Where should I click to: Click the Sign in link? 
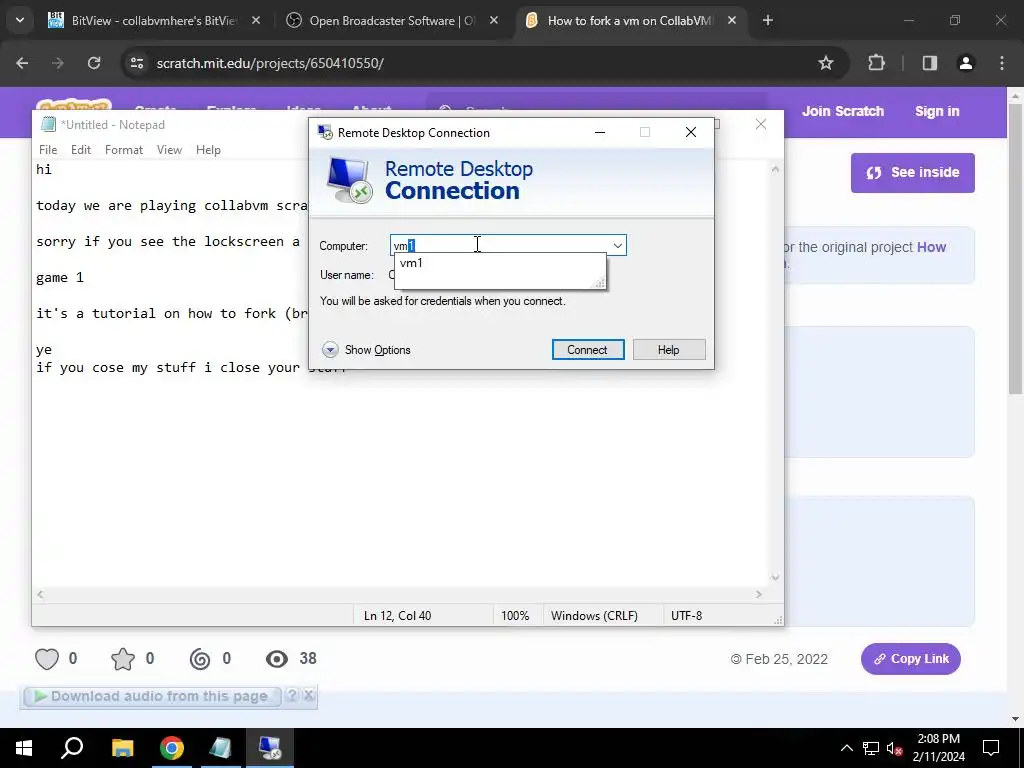point(937,111)
